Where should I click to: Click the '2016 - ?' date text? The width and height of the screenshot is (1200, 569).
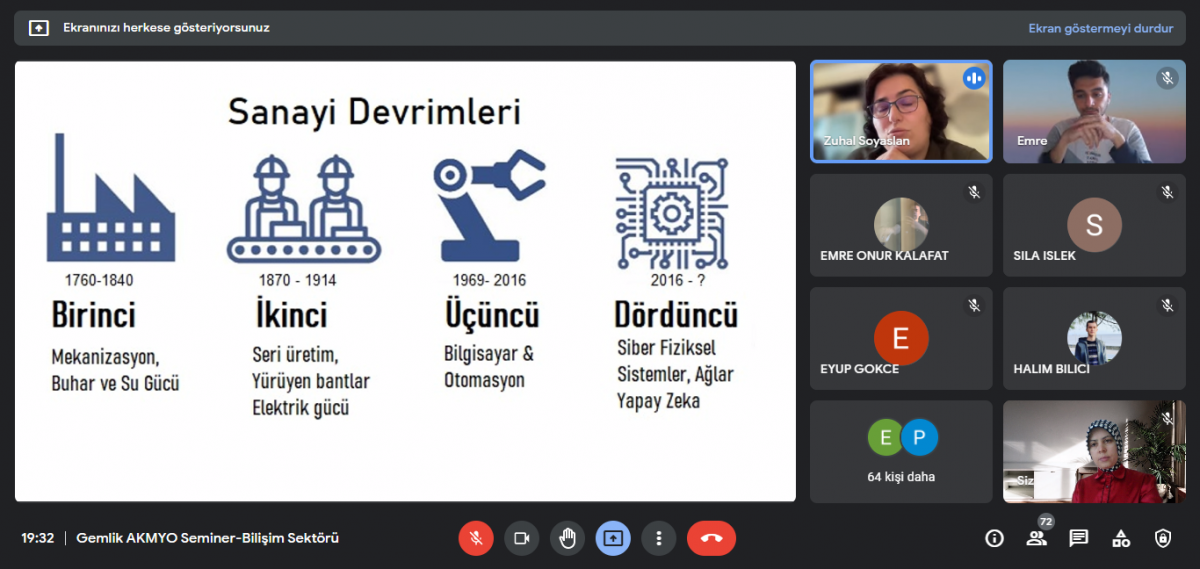coord(678,280)
